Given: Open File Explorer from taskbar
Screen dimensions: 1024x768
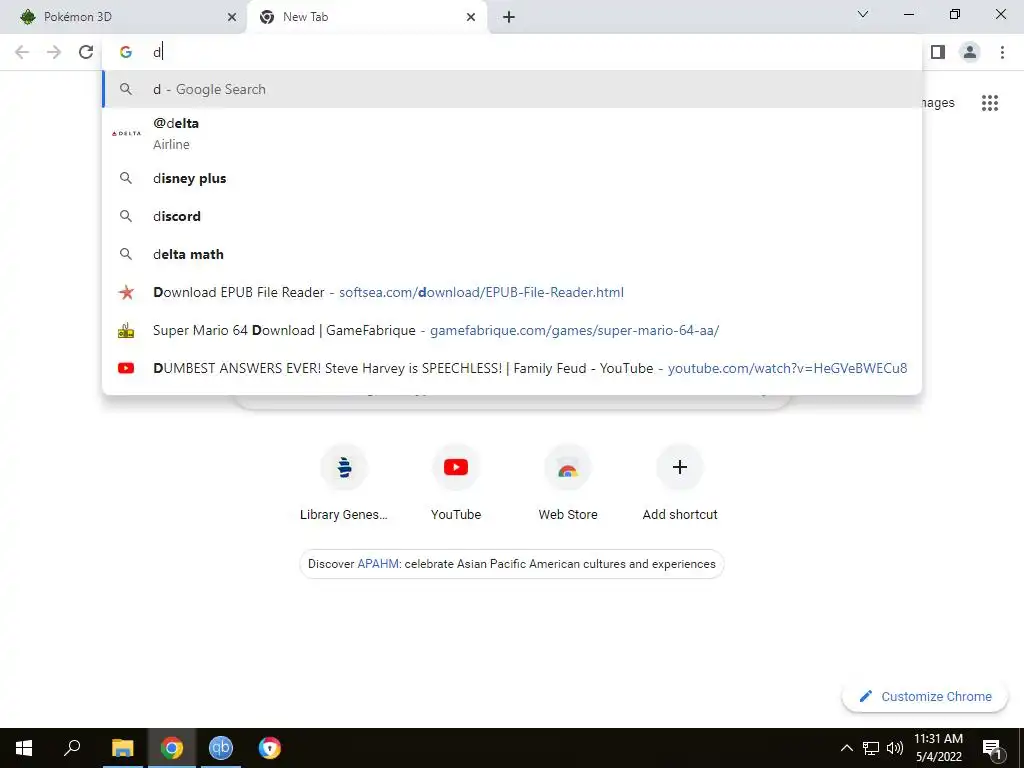Looking at the screenshot, I should [122, 748].
